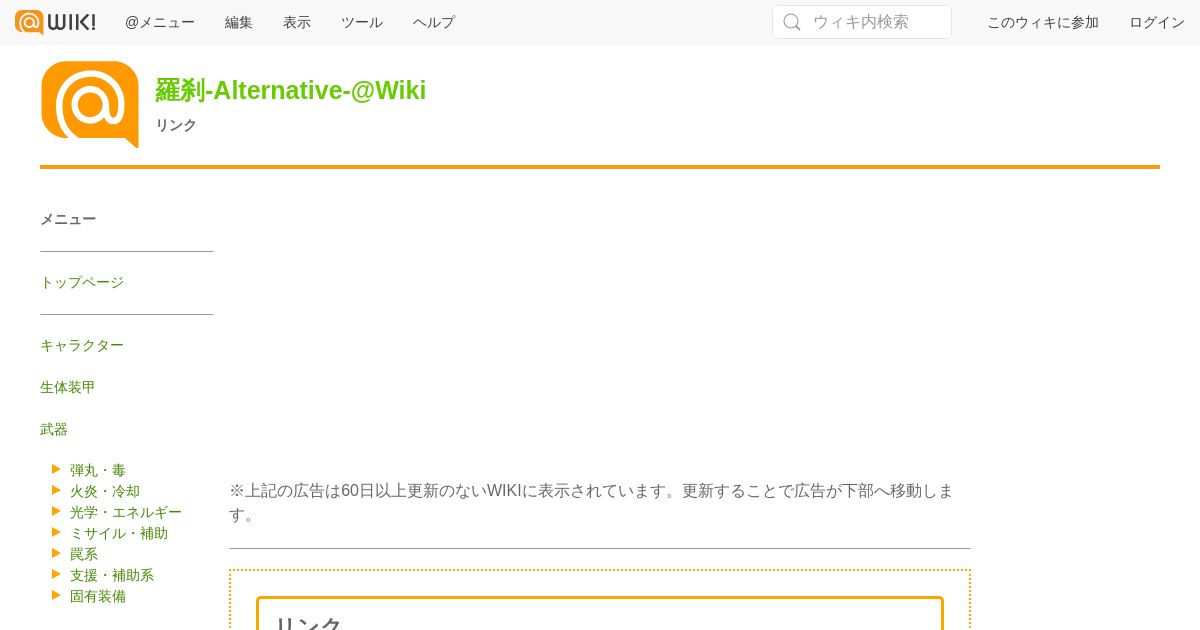Open the ツール menu

pyautogui.click(x=362, y=22)
